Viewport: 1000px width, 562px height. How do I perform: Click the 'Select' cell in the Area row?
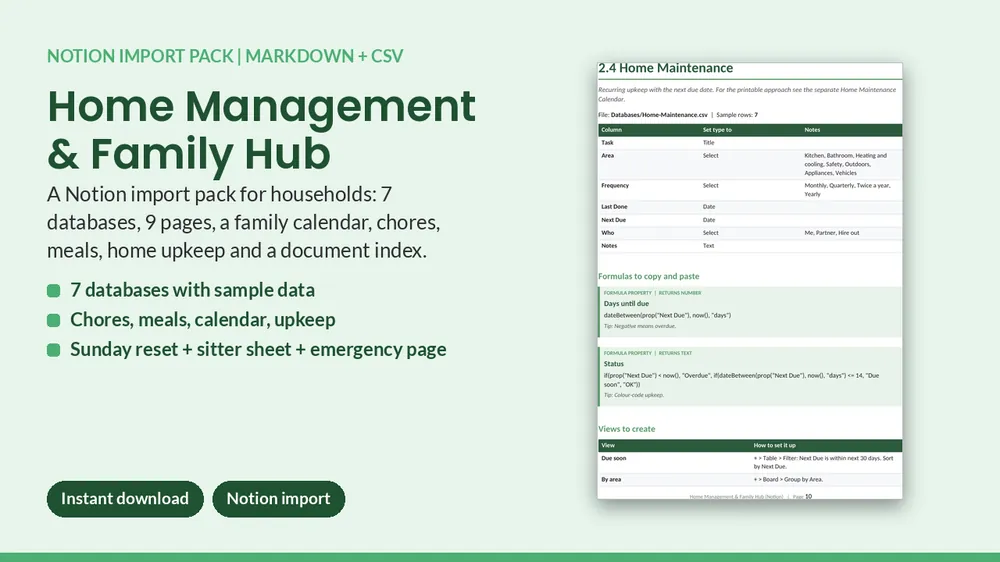point(710,156)
